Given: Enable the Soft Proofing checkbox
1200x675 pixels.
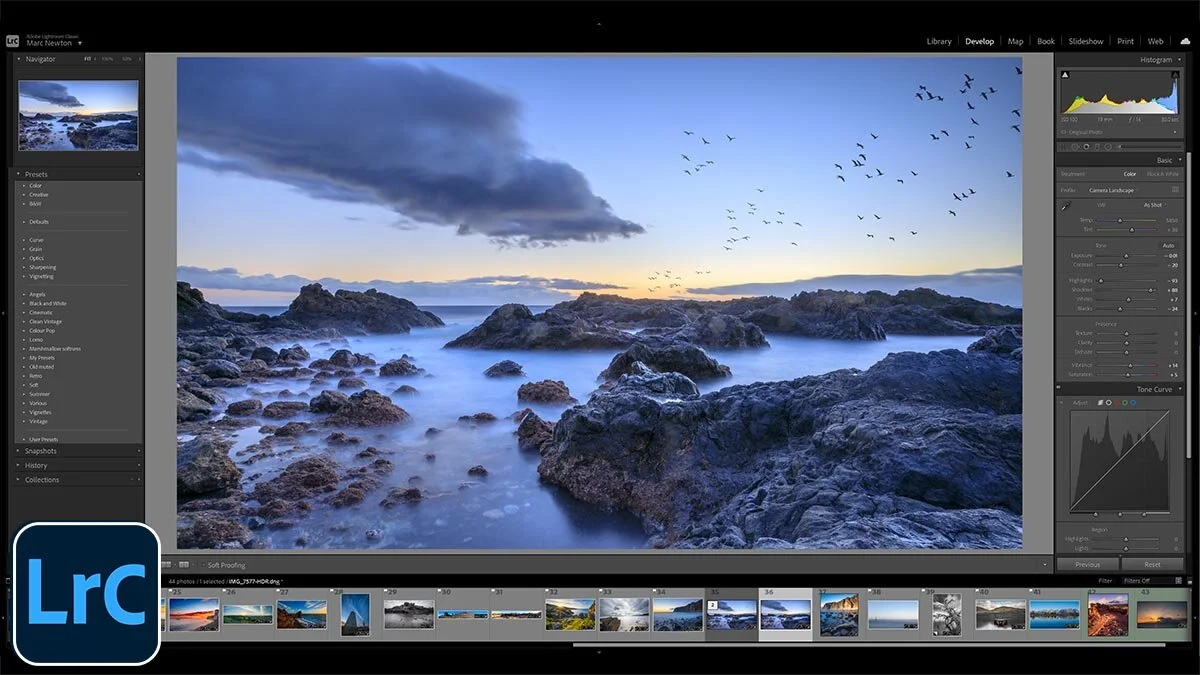Looking at the screenshot, I should (204, 563).
